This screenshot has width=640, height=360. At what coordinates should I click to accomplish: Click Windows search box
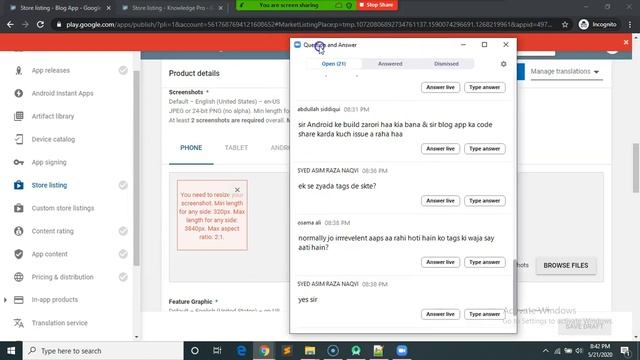pos(103,351)
